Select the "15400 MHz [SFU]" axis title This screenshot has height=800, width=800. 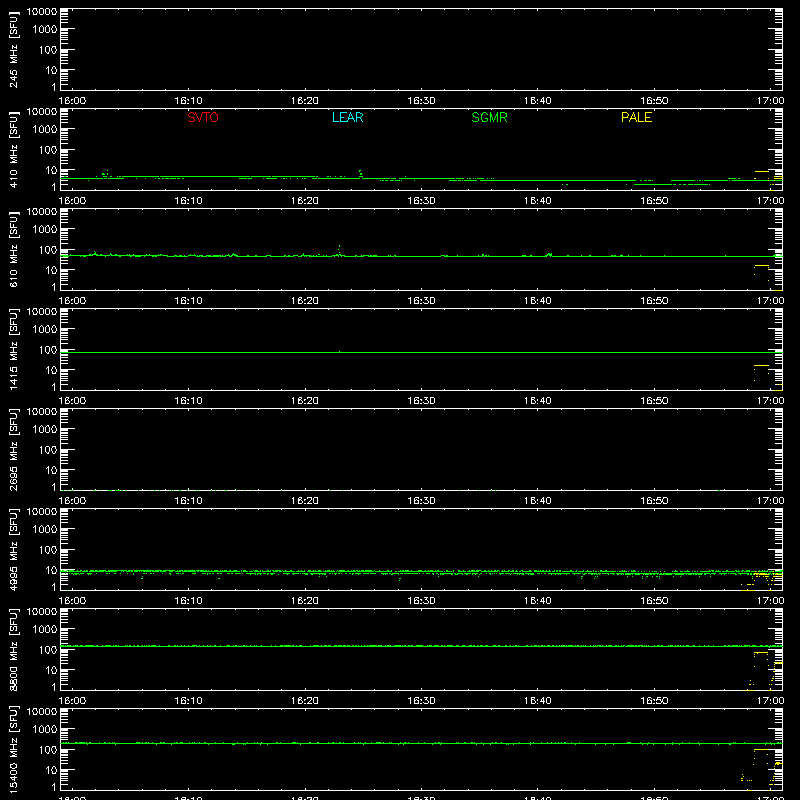point(13,750)
